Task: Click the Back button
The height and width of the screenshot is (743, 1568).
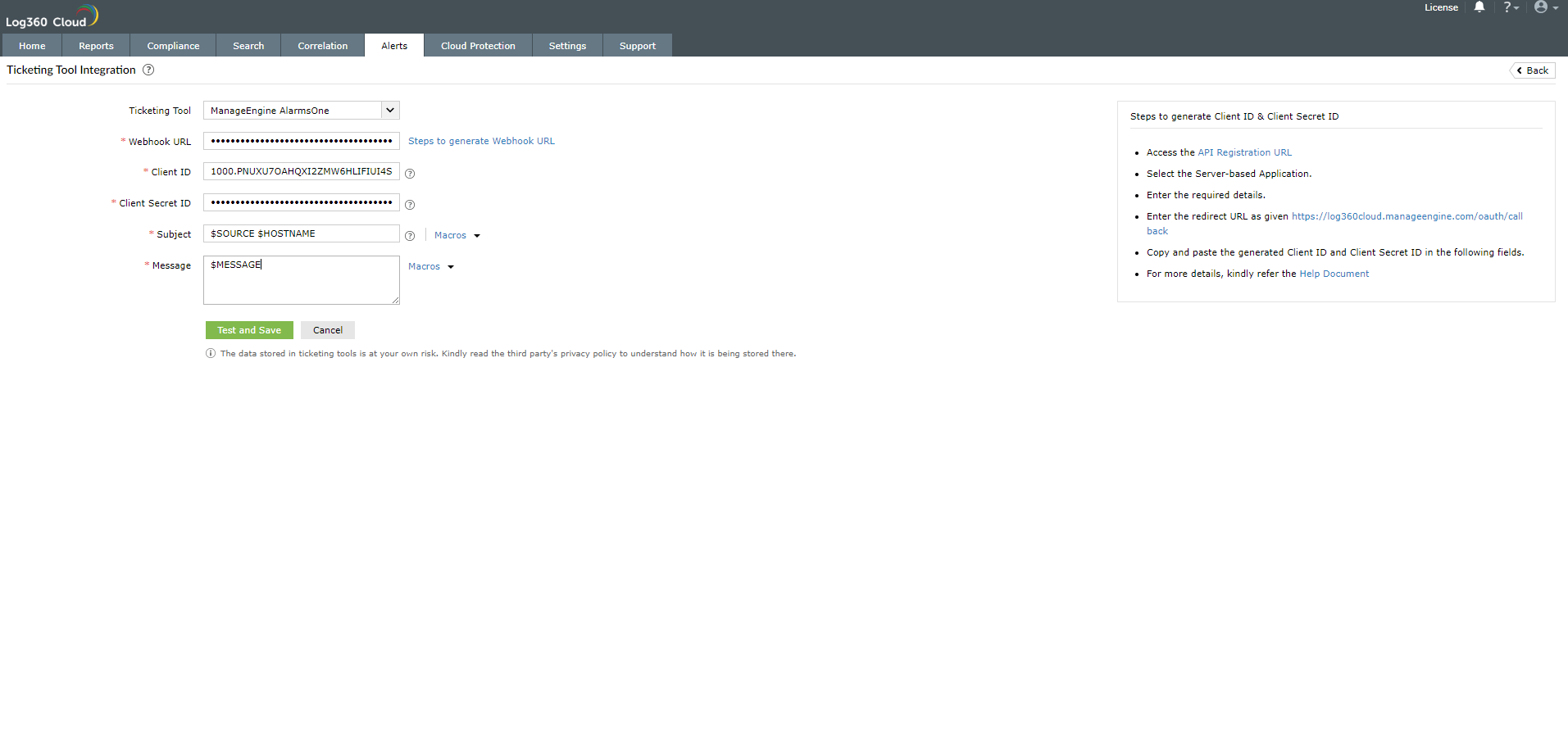Action: (x=1533, y=70)
